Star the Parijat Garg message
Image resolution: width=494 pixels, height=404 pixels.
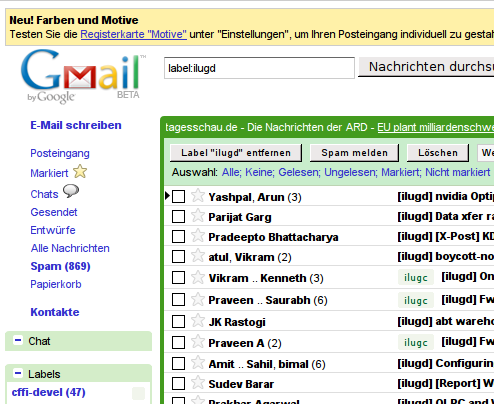198,216
